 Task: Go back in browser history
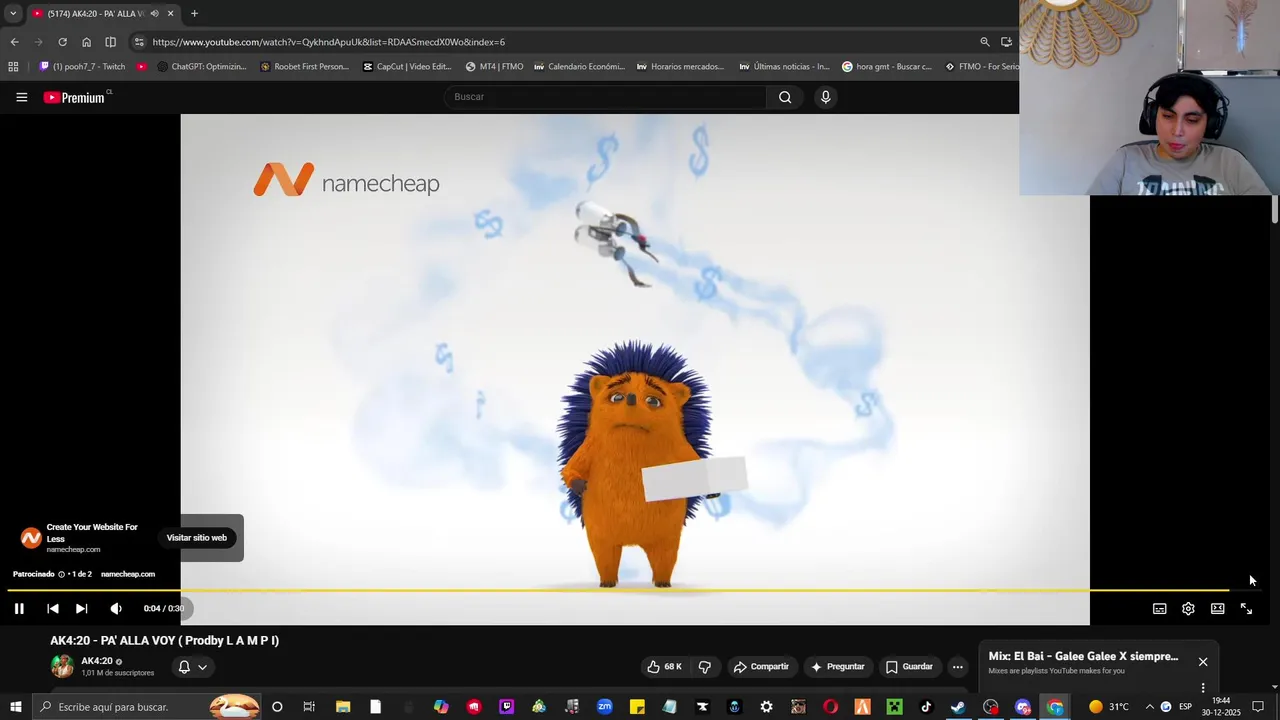pos(14,42)
